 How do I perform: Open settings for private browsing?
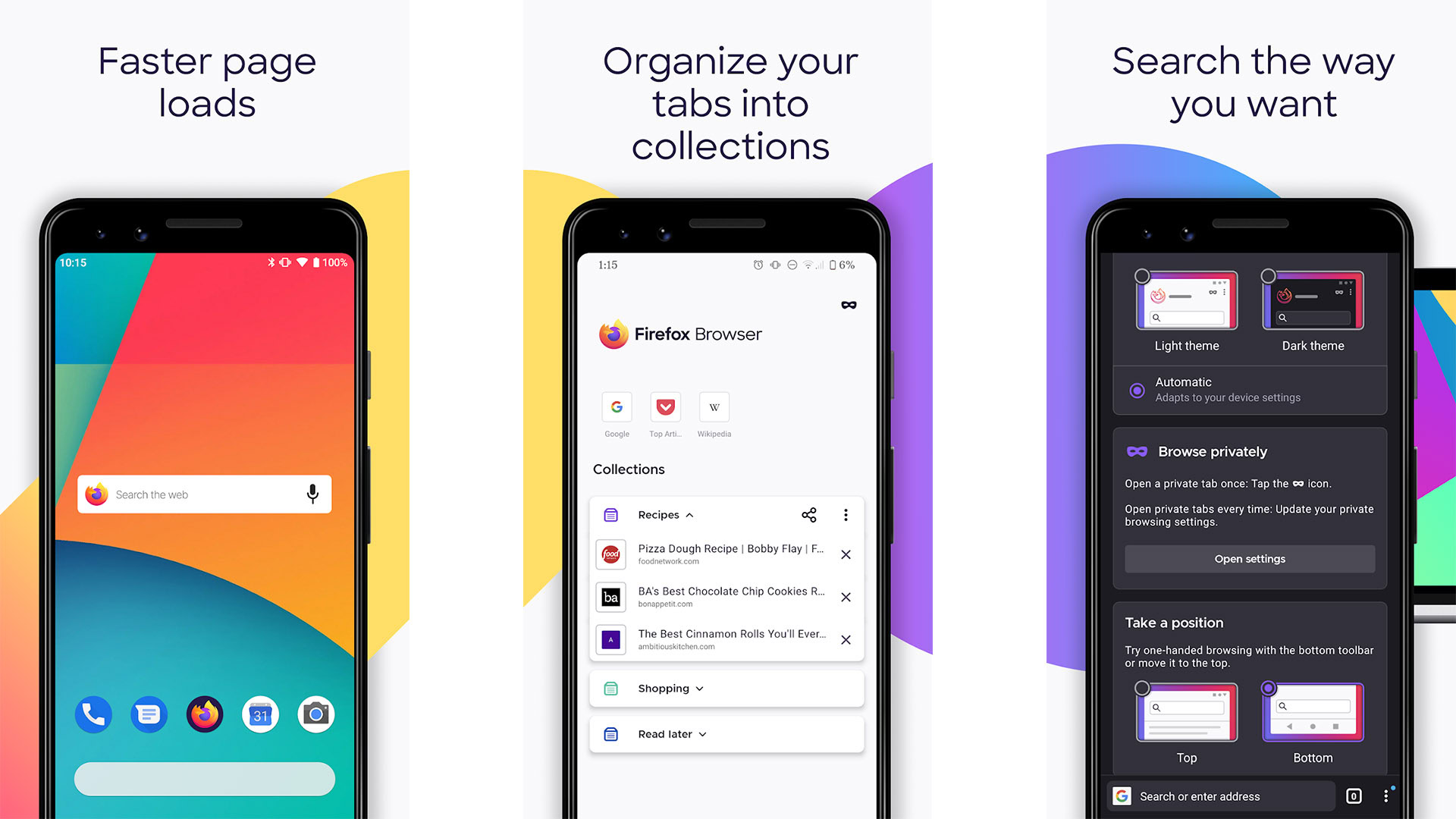[1249, 558]
